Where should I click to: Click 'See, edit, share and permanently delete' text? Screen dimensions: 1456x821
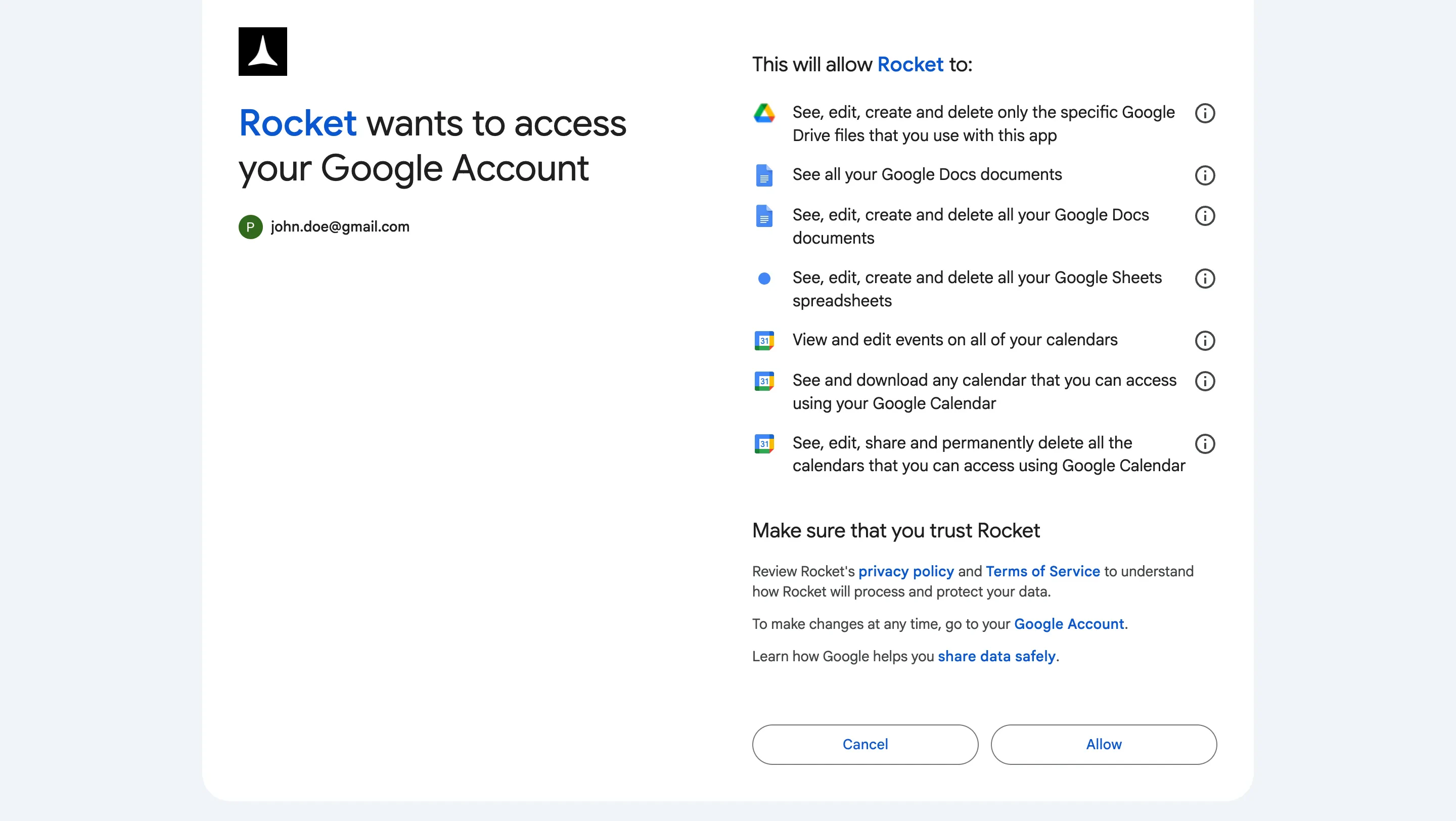pyautogui.click(x=988, y=454)
